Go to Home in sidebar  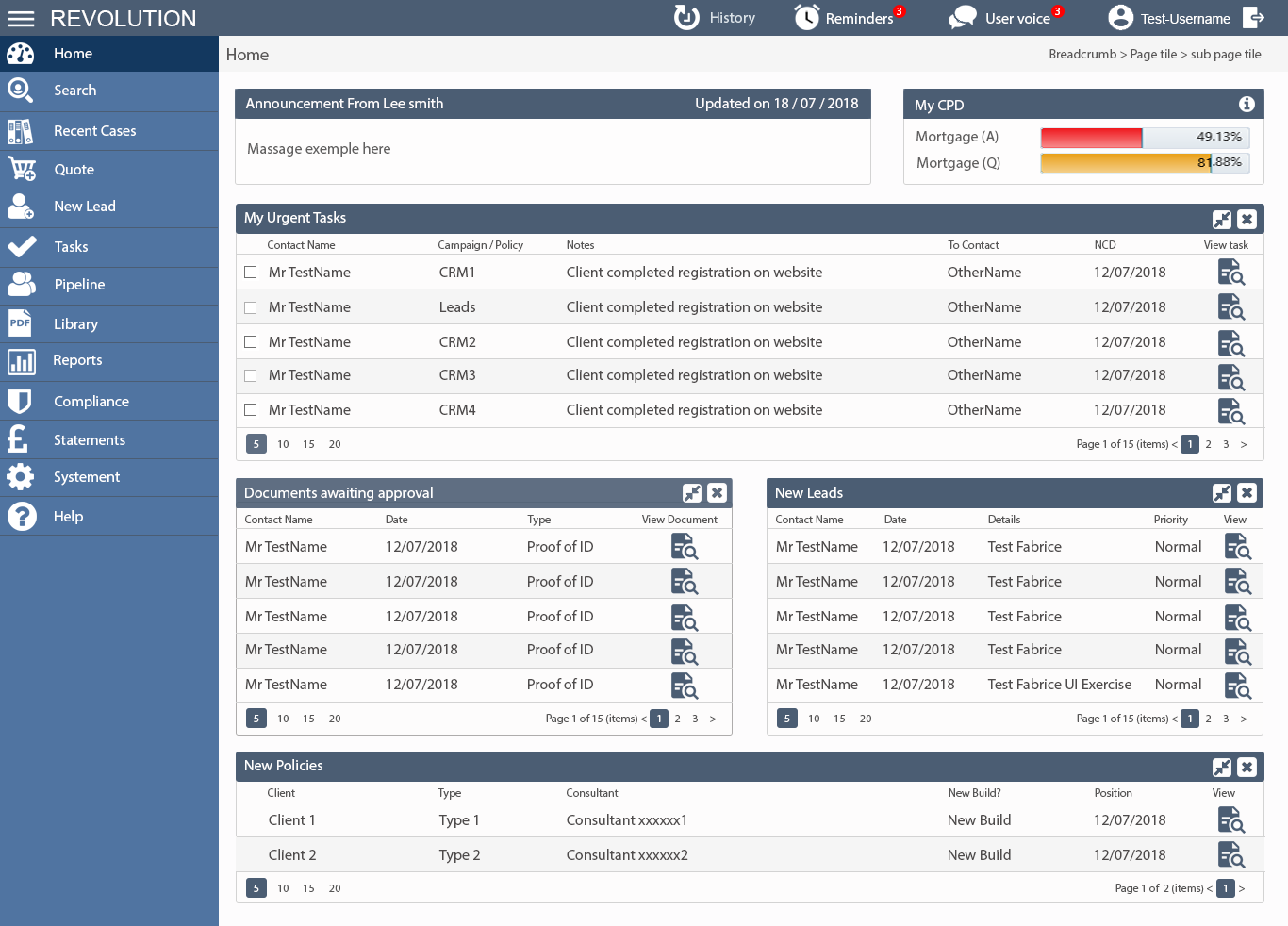point(109,54)
